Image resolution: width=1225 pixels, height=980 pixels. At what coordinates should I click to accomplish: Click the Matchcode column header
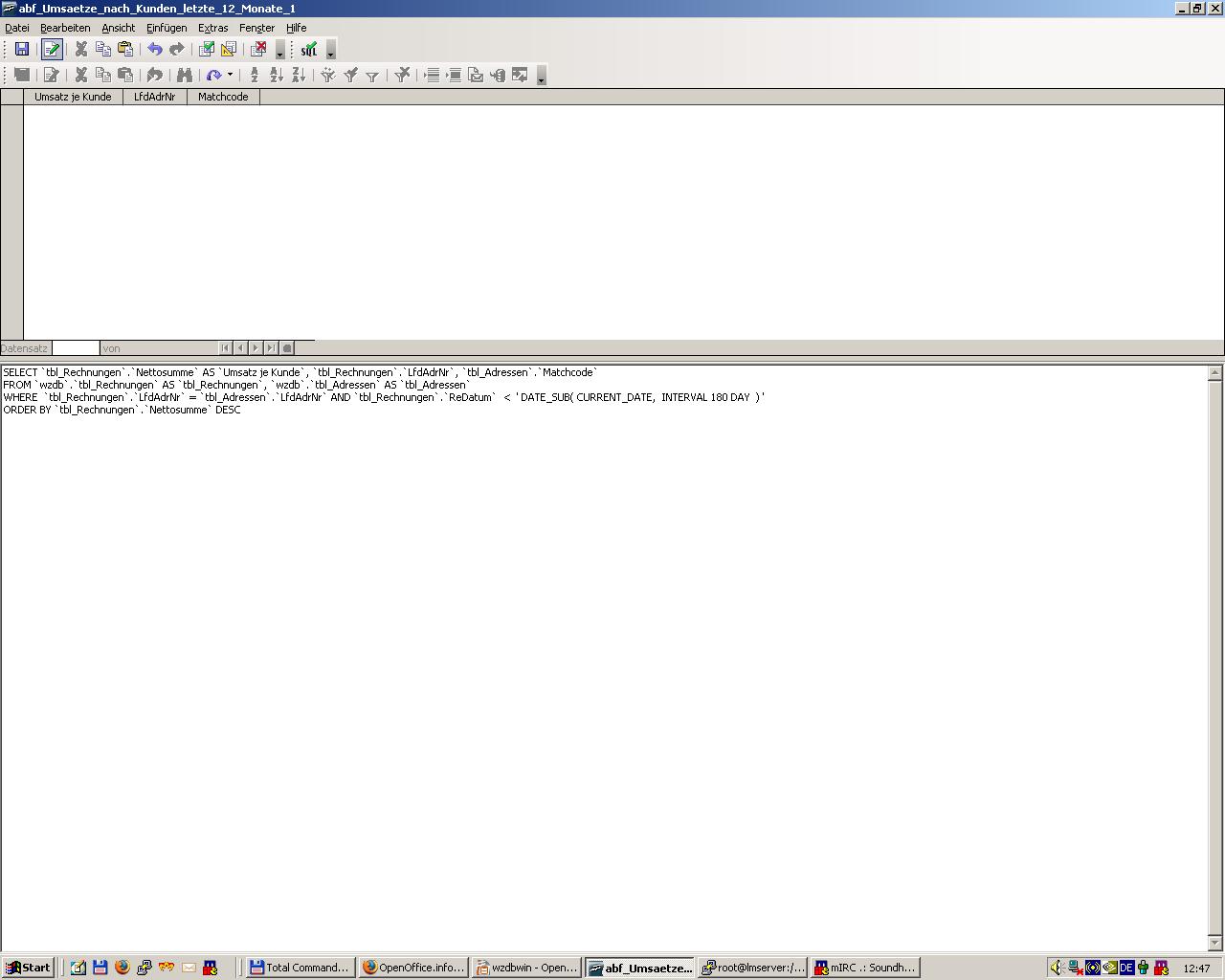(223, 97)
